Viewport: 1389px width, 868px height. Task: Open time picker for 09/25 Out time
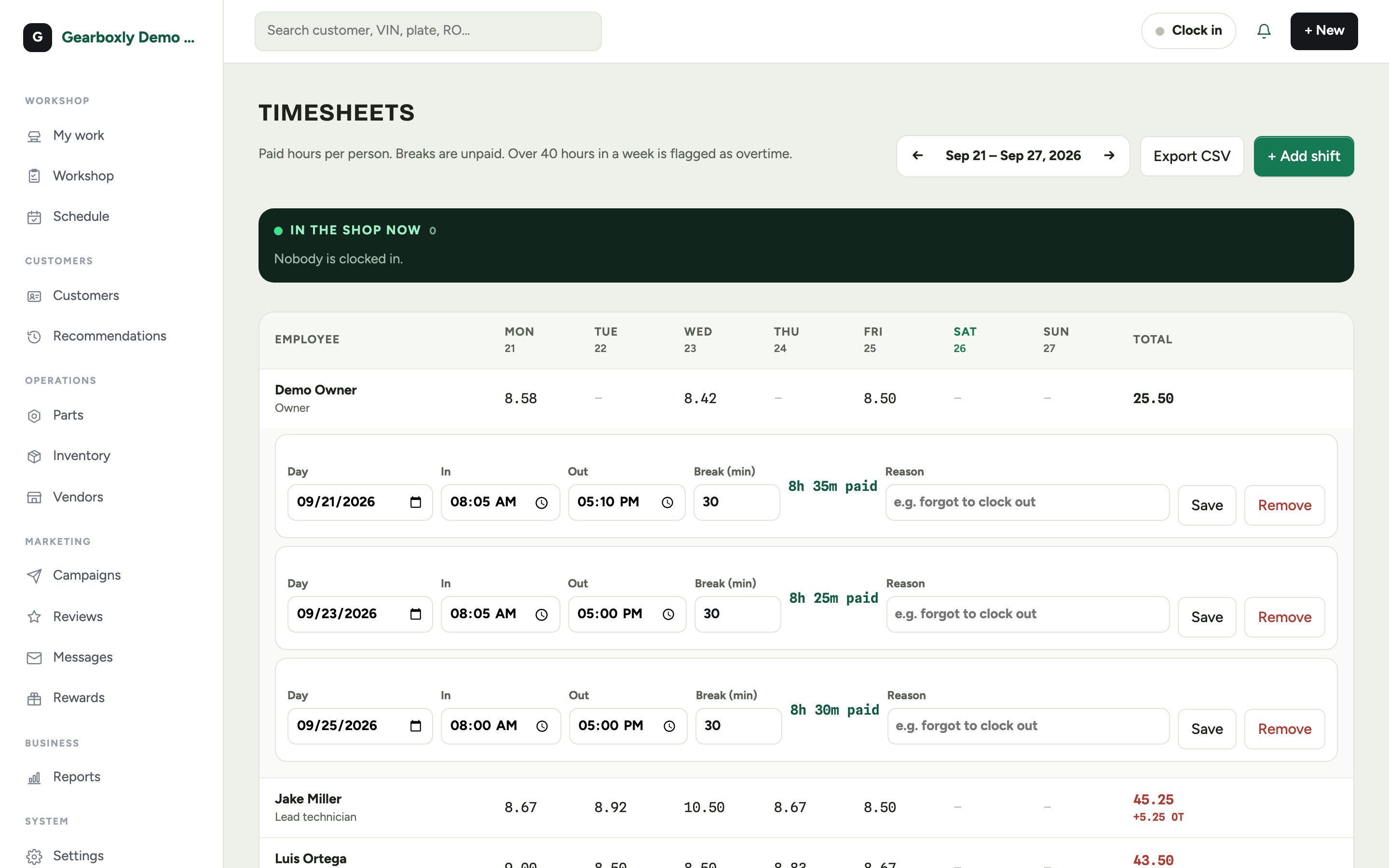pyautogui.click(x=669, y=727)
